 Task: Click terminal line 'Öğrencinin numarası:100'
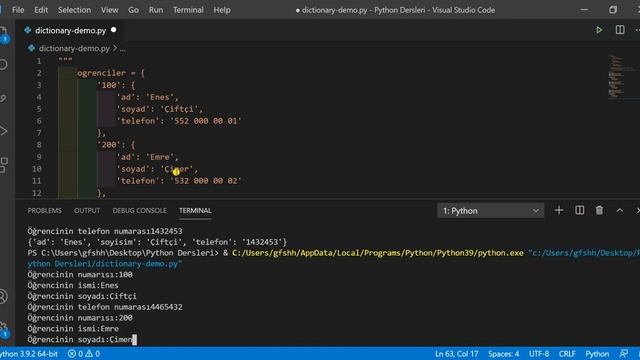(80, 275)
